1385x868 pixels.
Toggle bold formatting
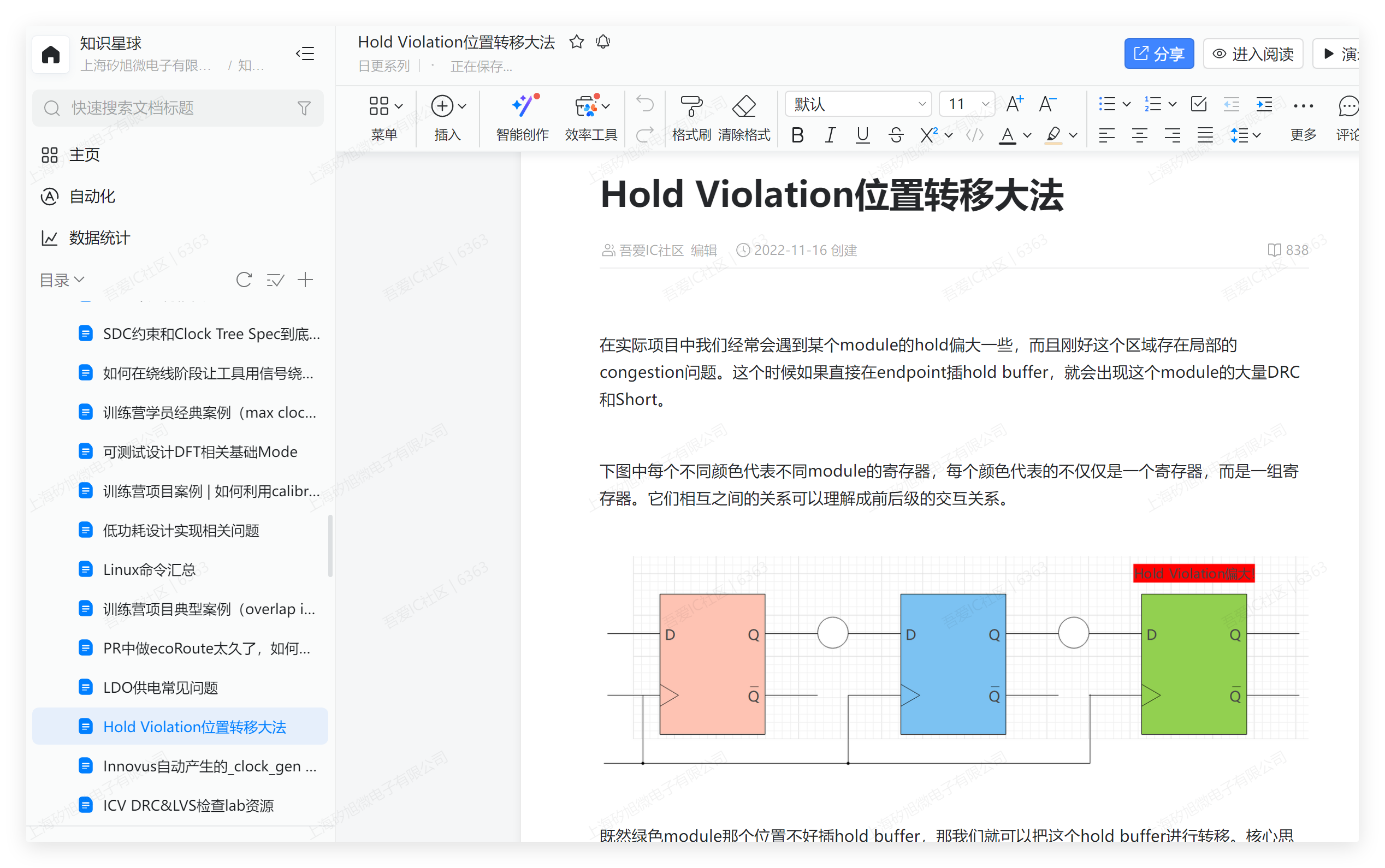tap(797, 135)
